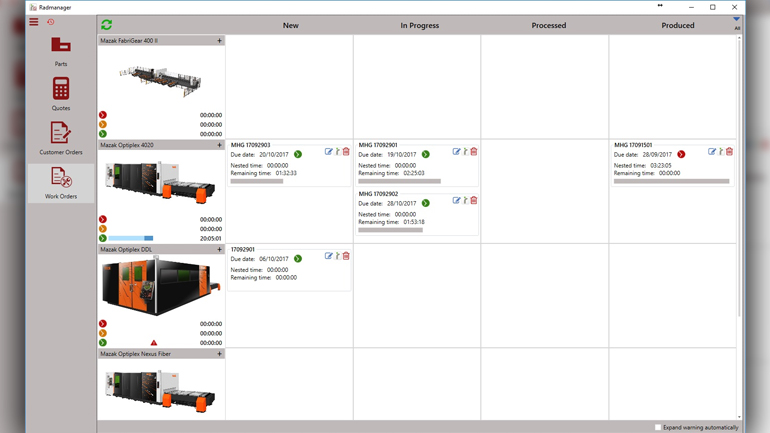Image resolution: width=770 pixels, height=433 pixels.
Task: Click the MHG 17091501 card title
Action: tap(633, 145)
